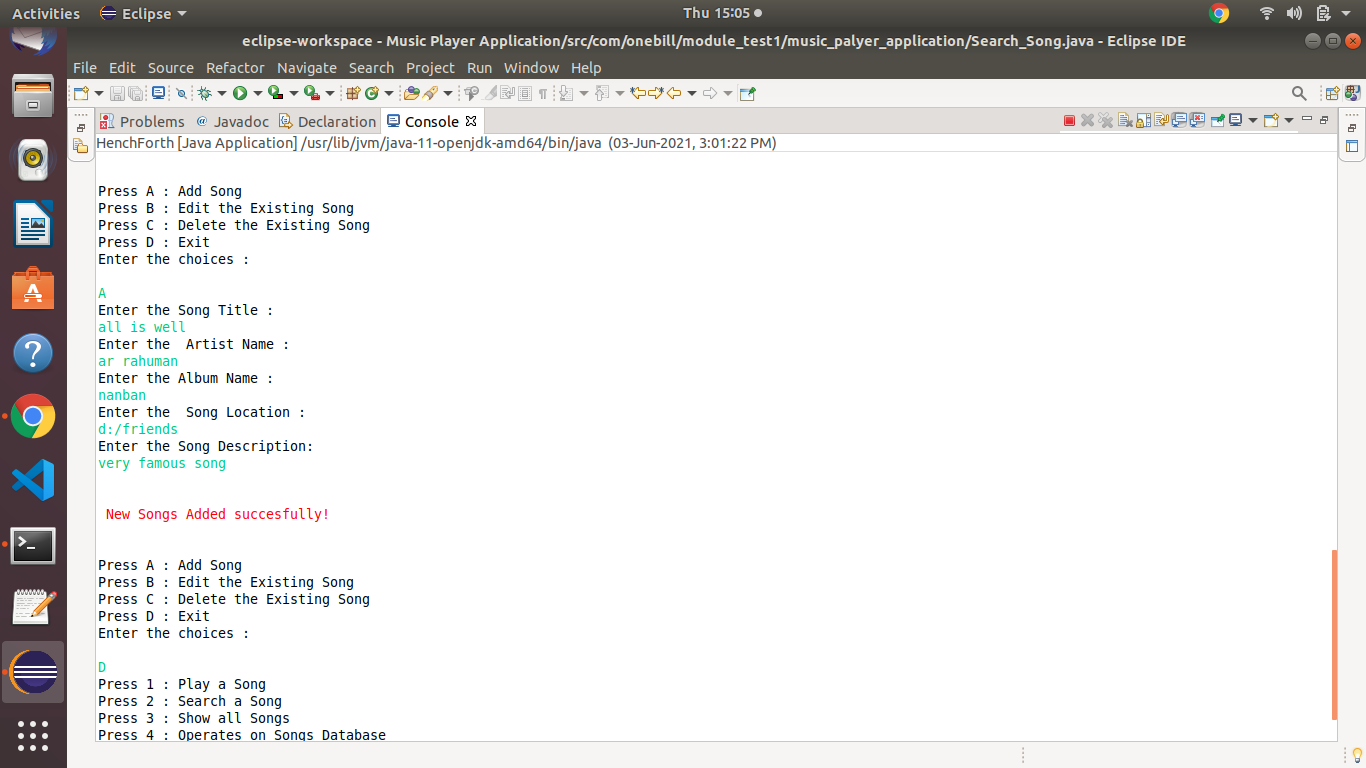Toggle Scroll Lock in the Console view
Screen dimensions: 1366x768
pyautogui.click(x=1144, y=120)
